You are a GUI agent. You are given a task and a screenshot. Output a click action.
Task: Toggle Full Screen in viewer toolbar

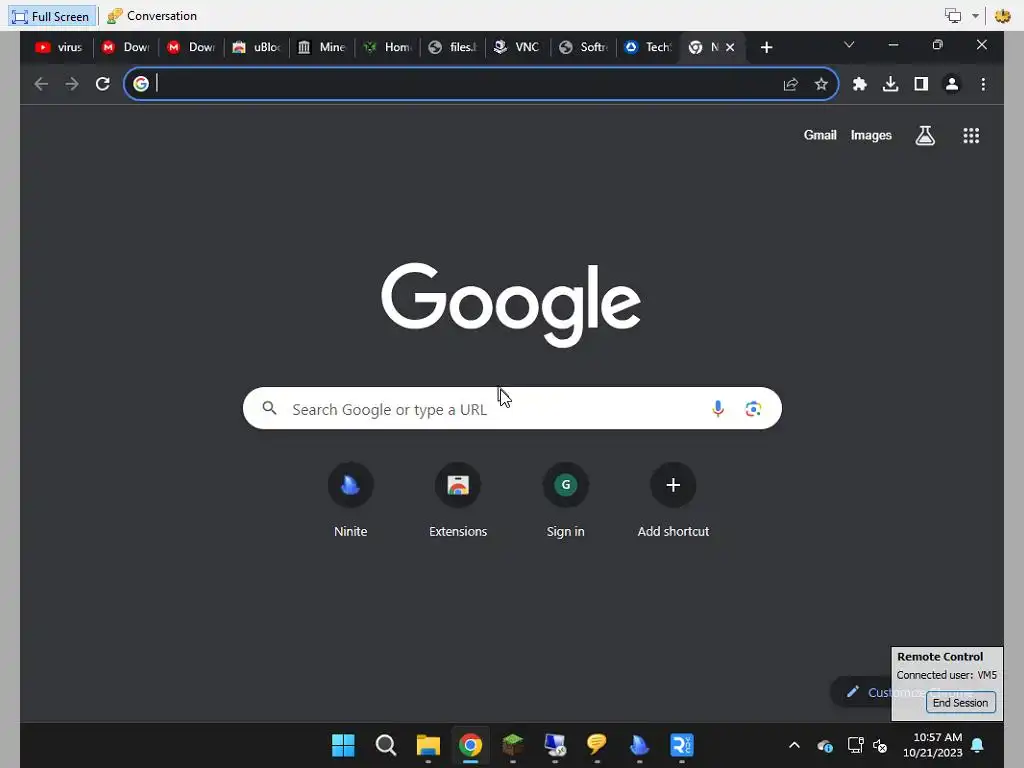(51, 16)
